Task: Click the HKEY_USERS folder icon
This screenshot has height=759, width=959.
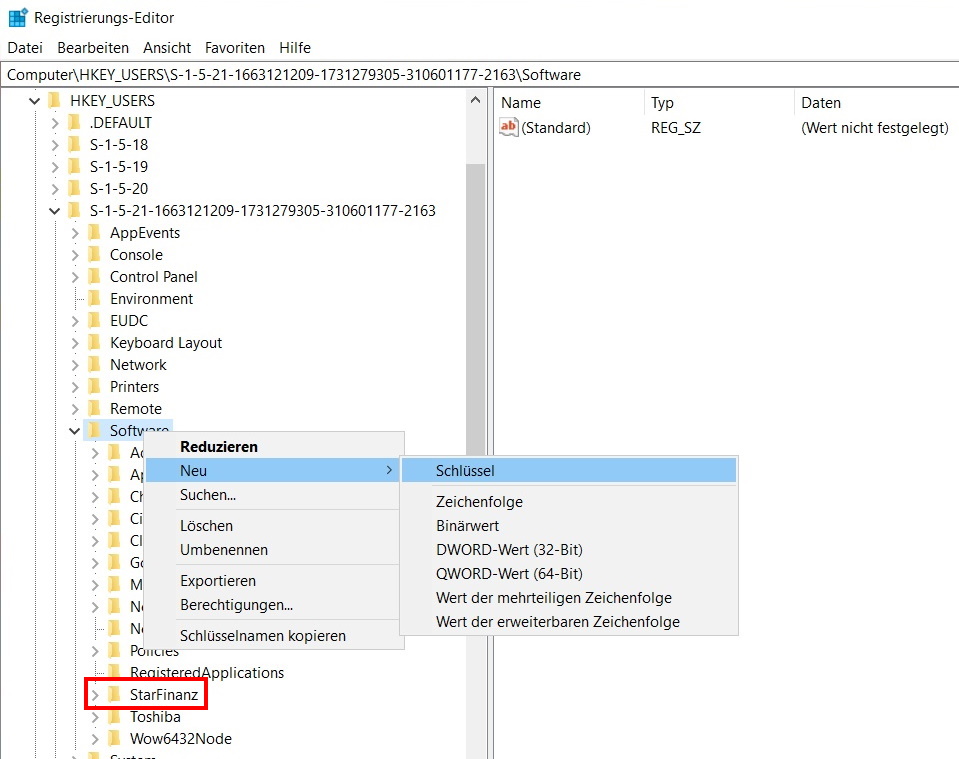Action: [54, 100]
